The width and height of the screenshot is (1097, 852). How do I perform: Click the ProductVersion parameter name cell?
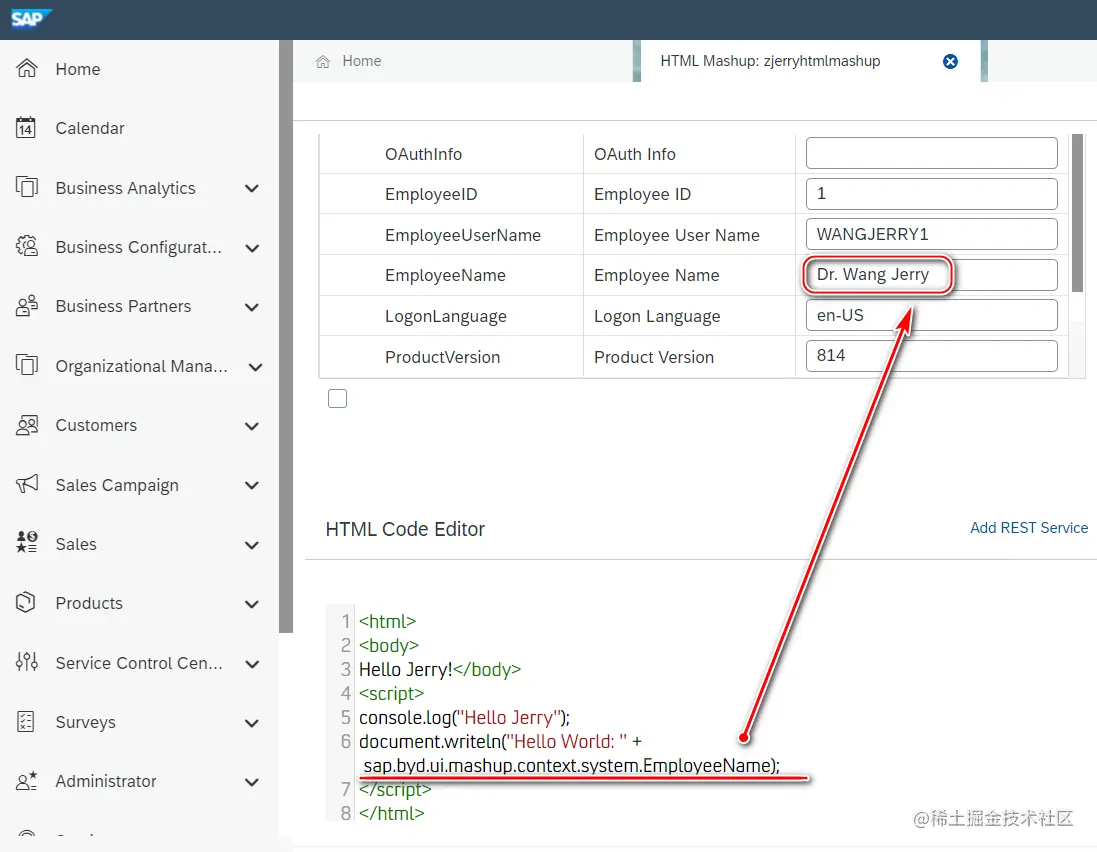tap(442, 357)
